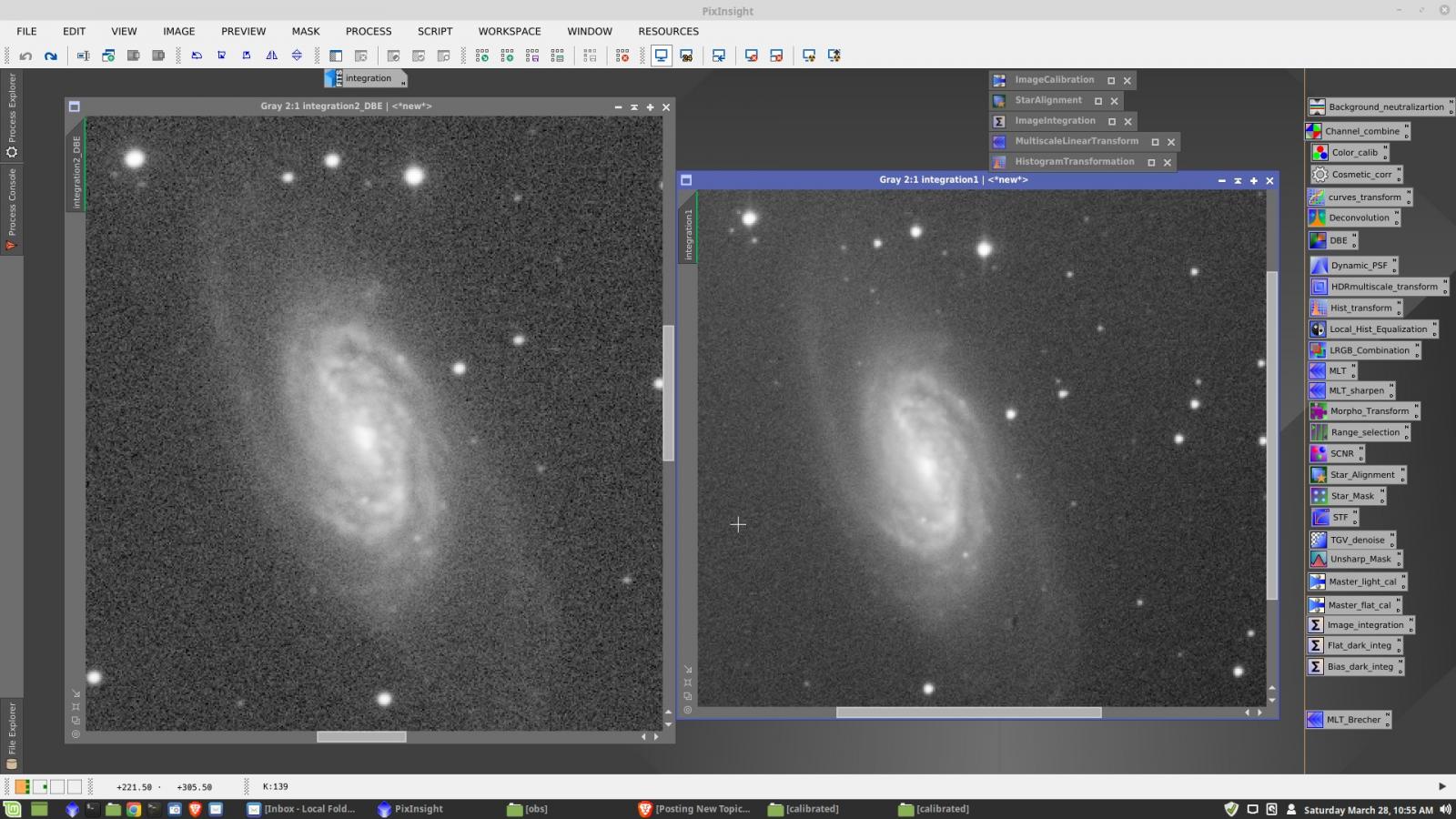Click the integration FITS image icon
The height and width of the screenshot is (819, 1456).
[x=366, y=78]
